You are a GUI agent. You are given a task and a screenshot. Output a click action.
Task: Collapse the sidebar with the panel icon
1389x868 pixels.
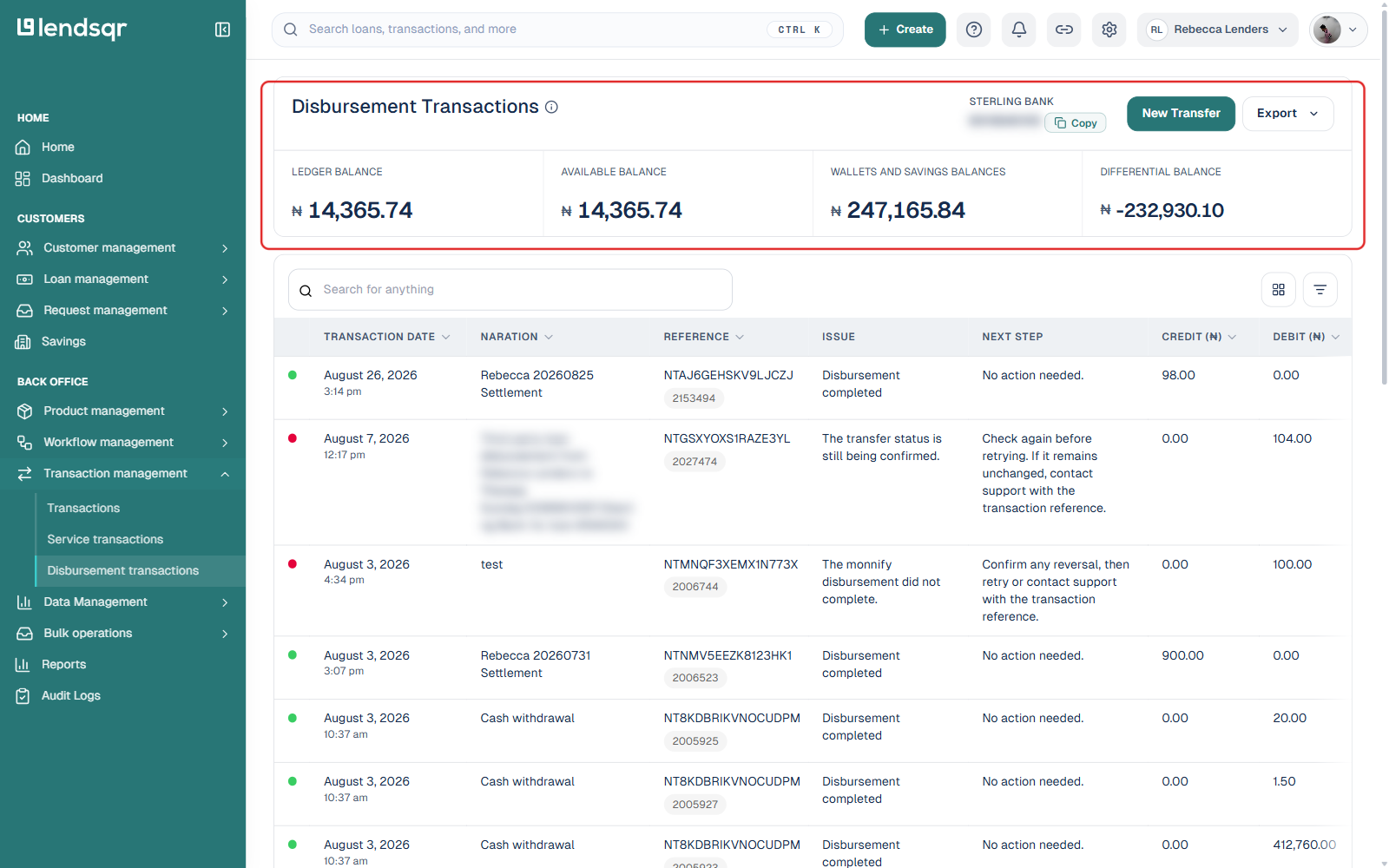tap(222, 30)
